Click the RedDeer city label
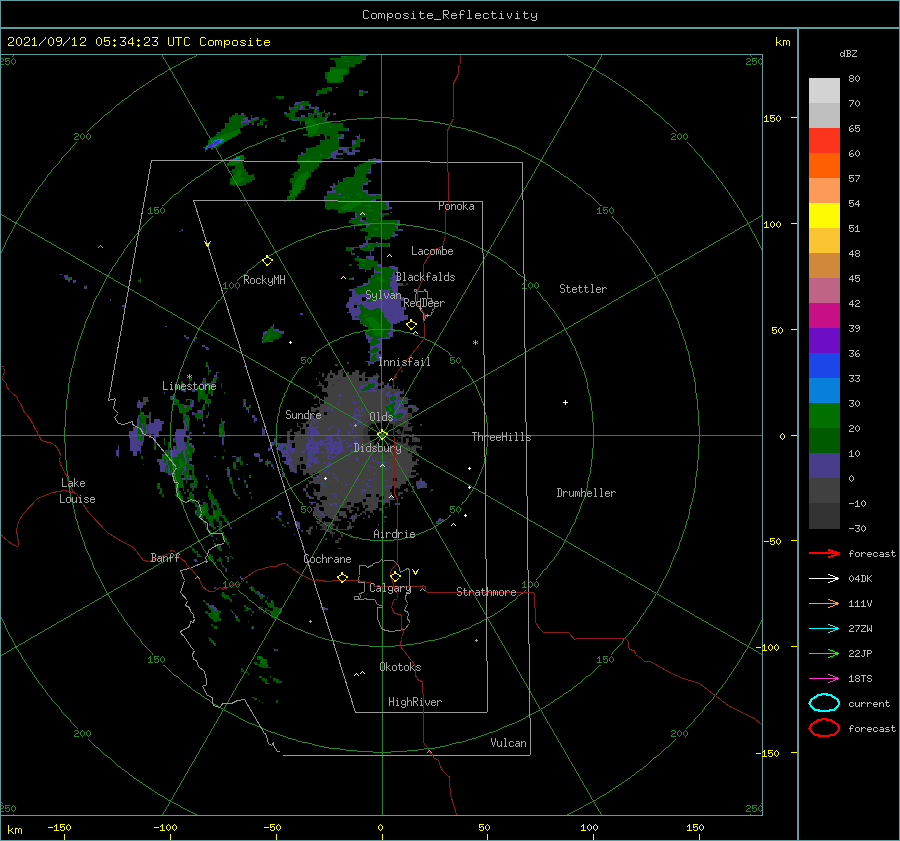This screenshot has width=900, height=841. tap(424, 303)
